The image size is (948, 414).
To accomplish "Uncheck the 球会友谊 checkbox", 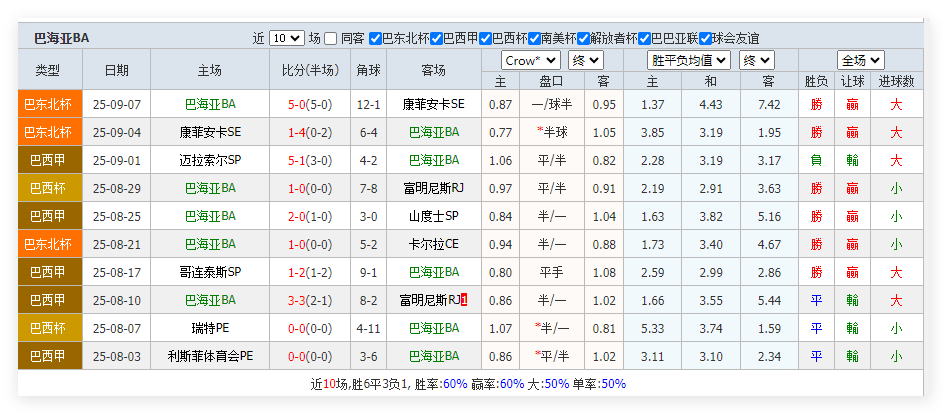I will point(705,38).
